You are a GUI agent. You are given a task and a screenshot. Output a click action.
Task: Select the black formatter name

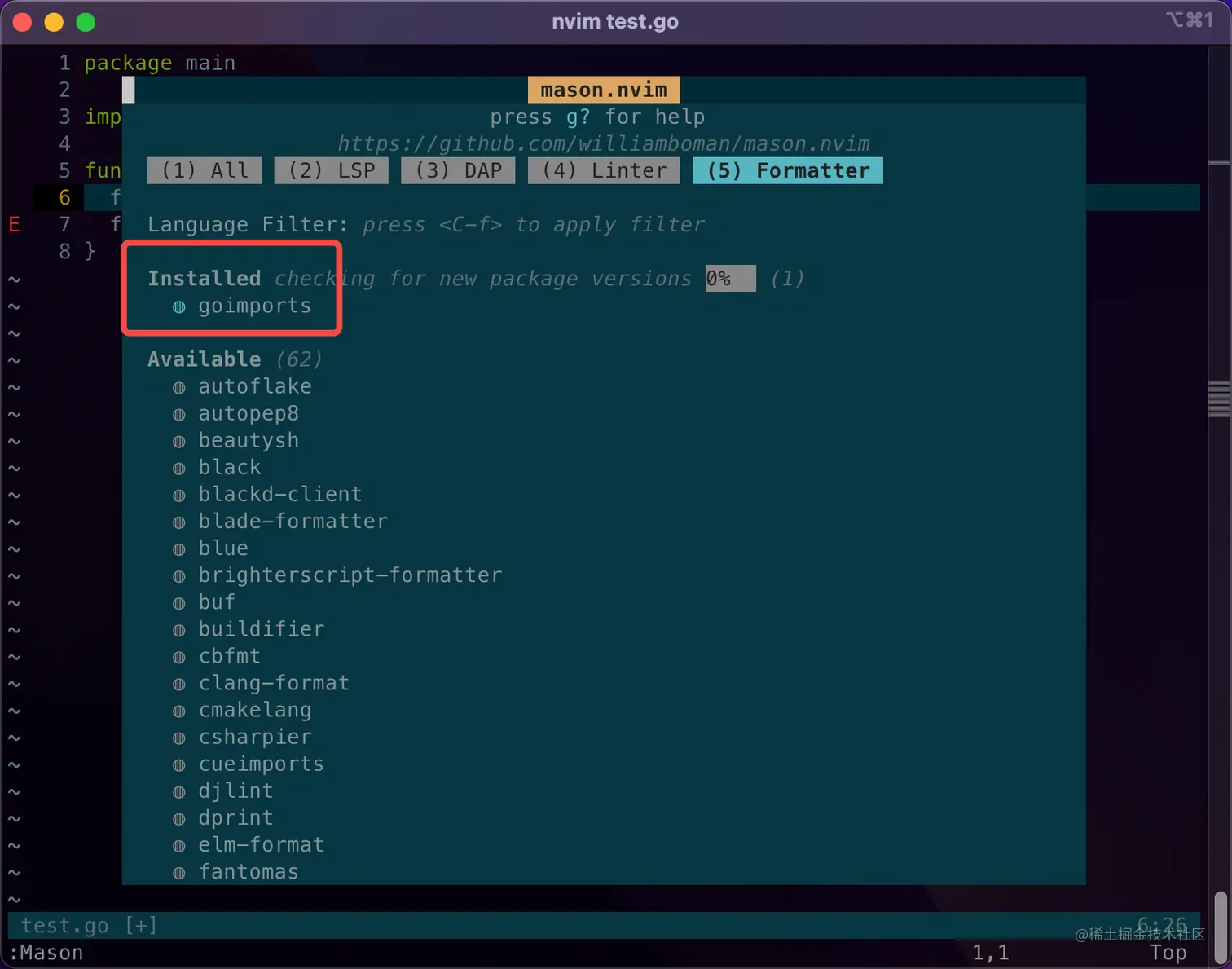click(230, 467)
